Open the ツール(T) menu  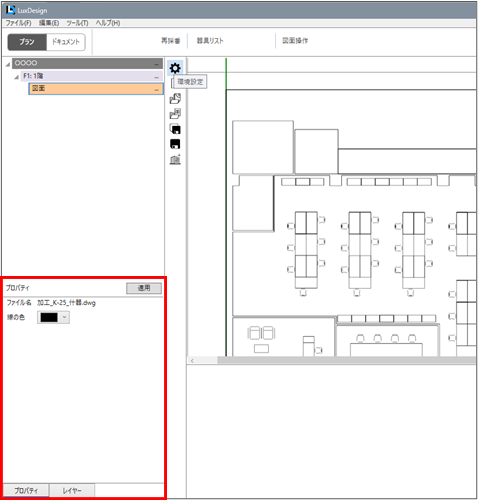point(77,23)
